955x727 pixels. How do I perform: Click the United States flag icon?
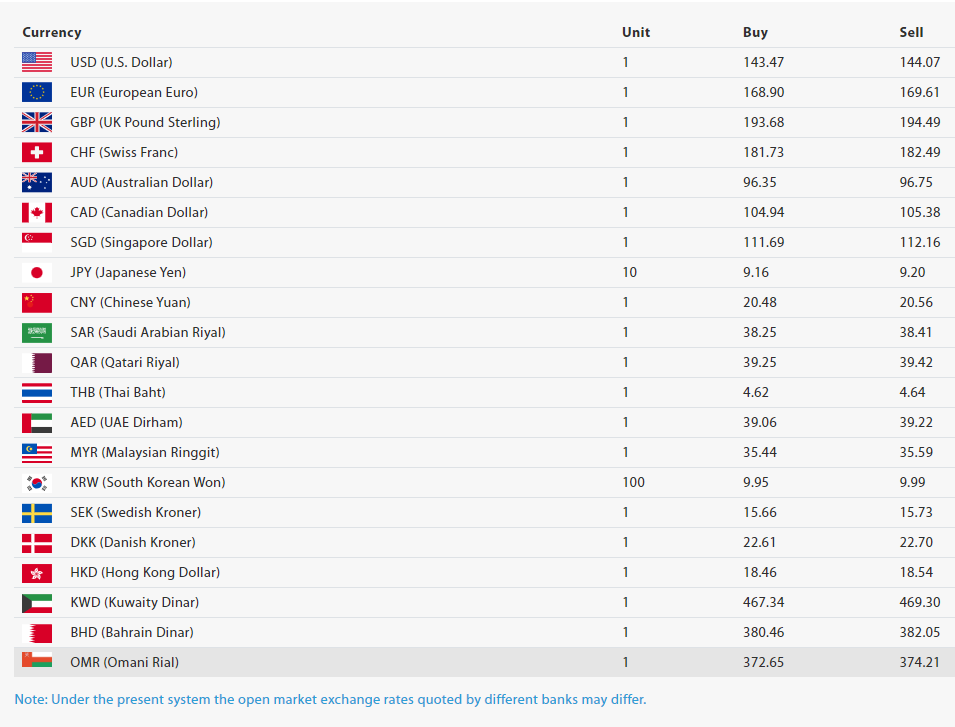click(36, 62)
